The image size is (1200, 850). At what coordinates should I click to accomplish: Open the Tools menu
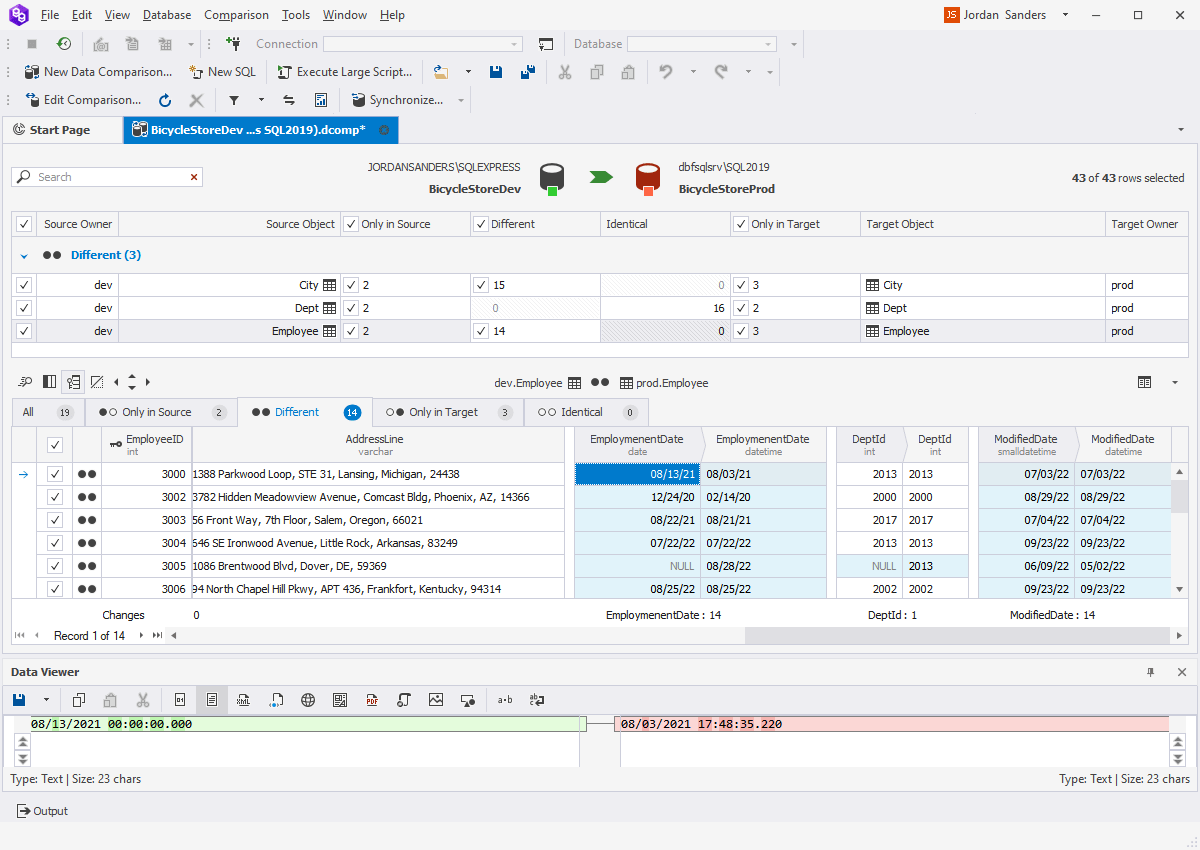click(296, 15)
